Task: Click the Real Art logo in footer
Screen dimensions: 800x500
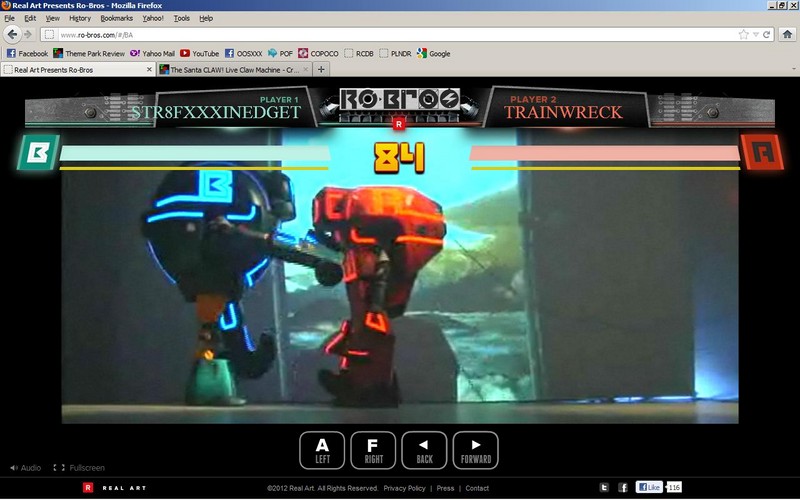Action: coord(115,488)
